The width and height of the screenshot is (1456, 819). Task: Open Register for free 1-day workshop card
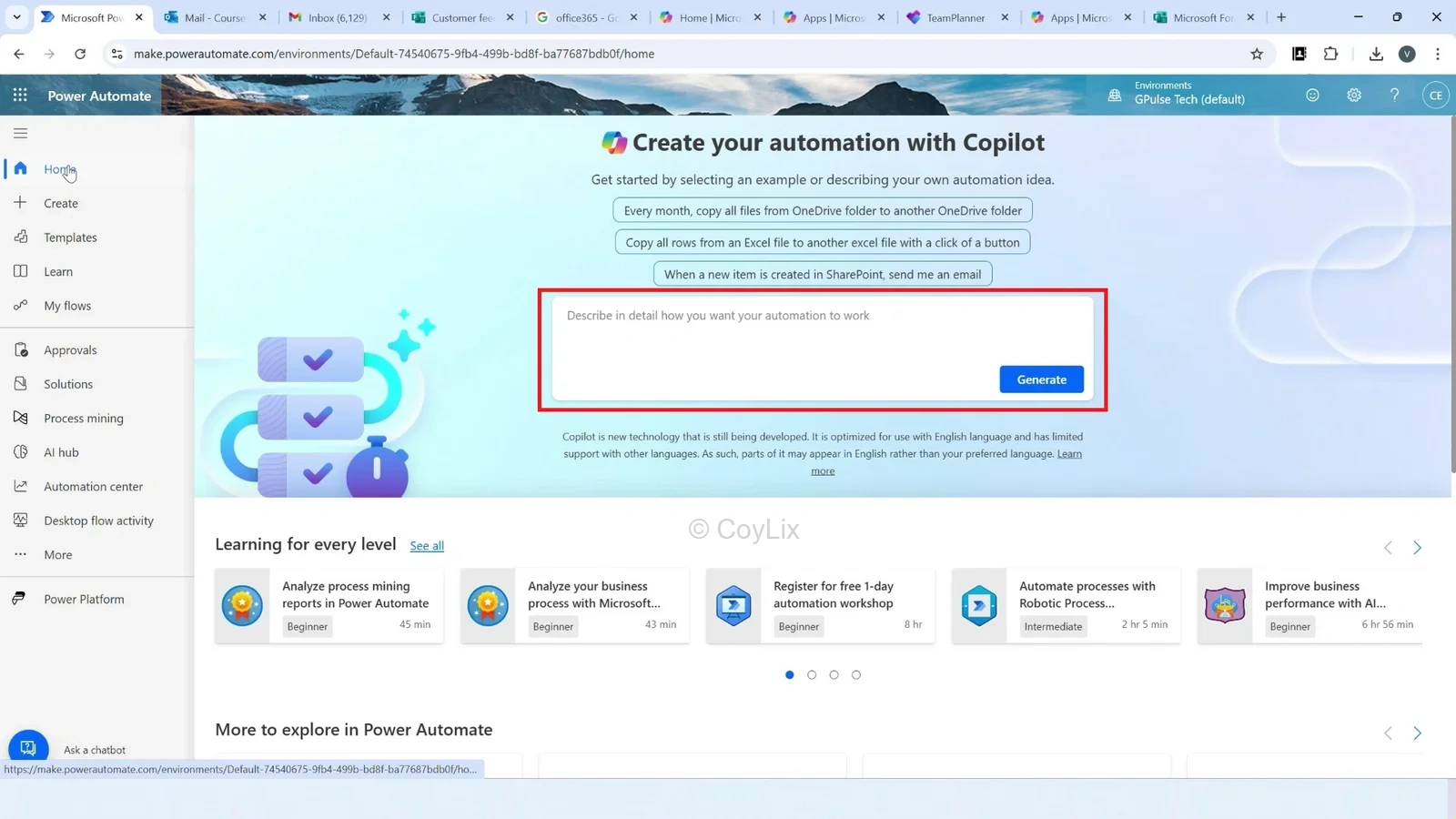click(x=821, y=606)
